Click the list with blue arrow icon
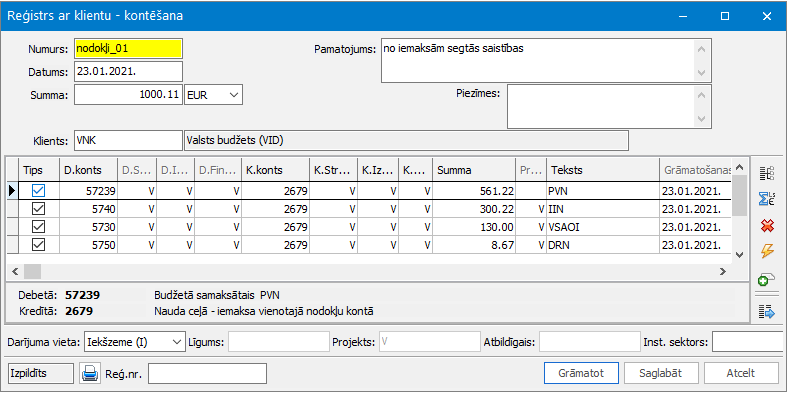788x393 pixels. click(x=767, y=312)
